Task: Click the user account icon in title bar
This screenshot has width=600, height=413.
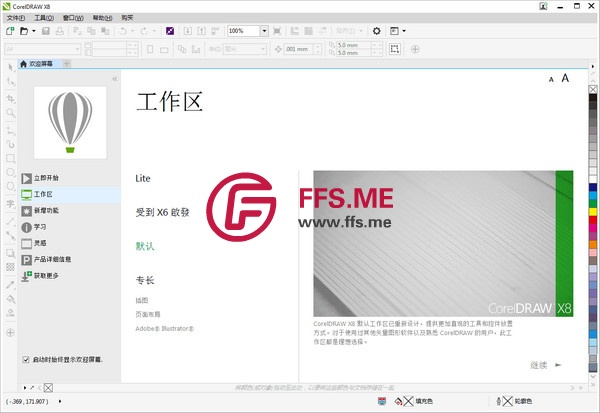Action: click(x=543, y=6)
